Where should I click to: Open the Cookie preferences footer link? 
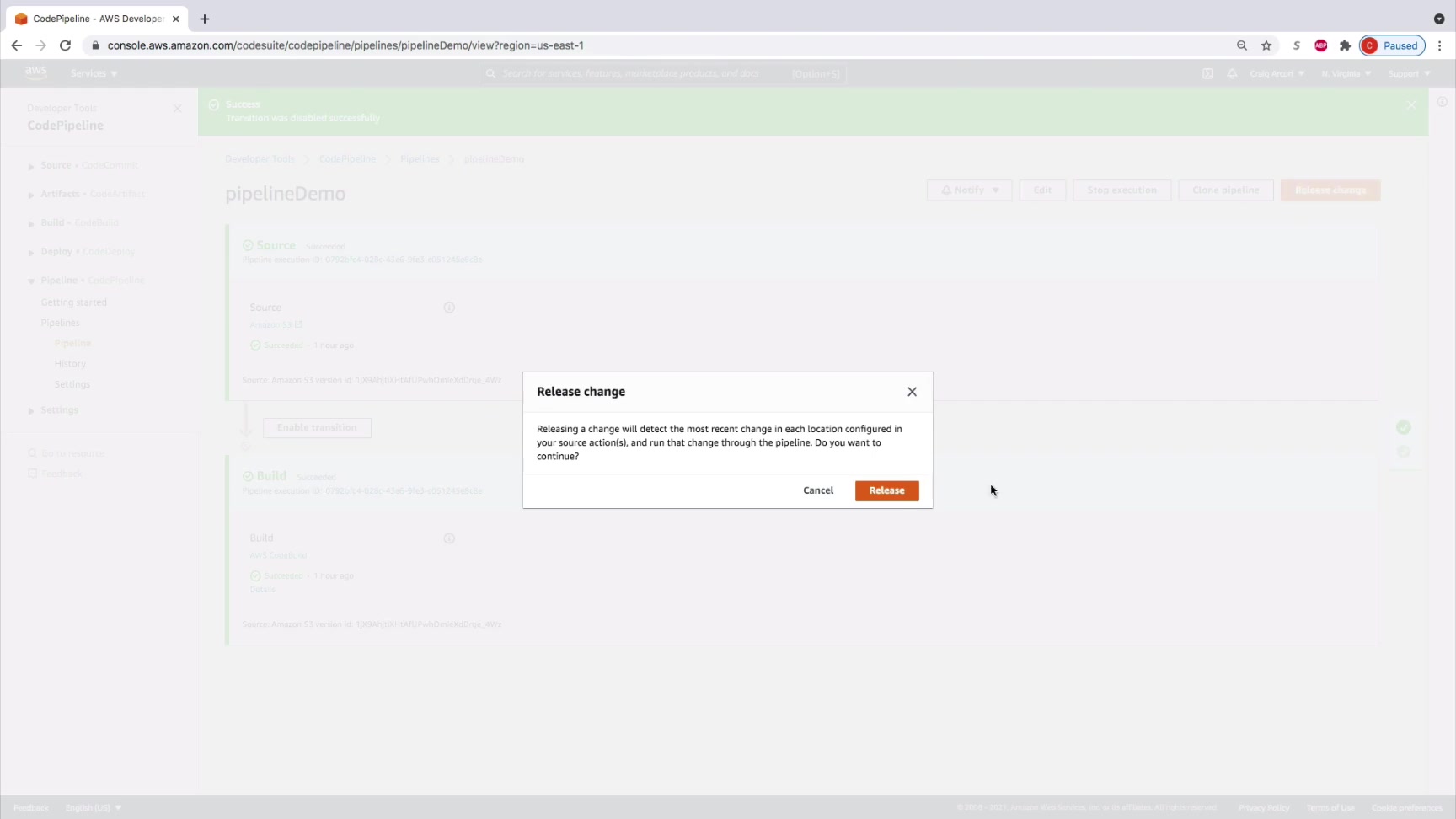1407,808
